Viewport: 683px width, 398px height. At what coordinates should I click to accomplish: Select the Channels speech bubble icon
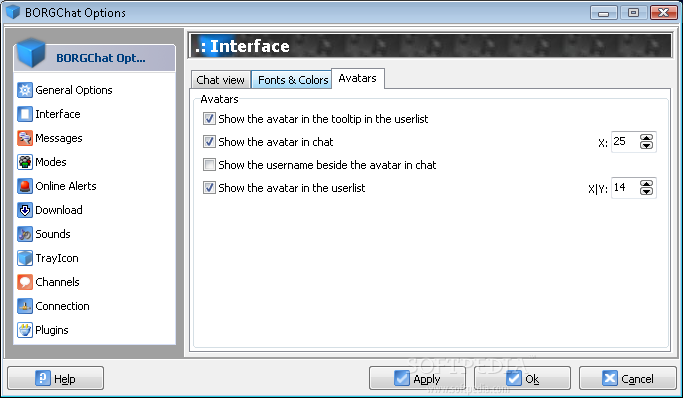pos(25,282)
